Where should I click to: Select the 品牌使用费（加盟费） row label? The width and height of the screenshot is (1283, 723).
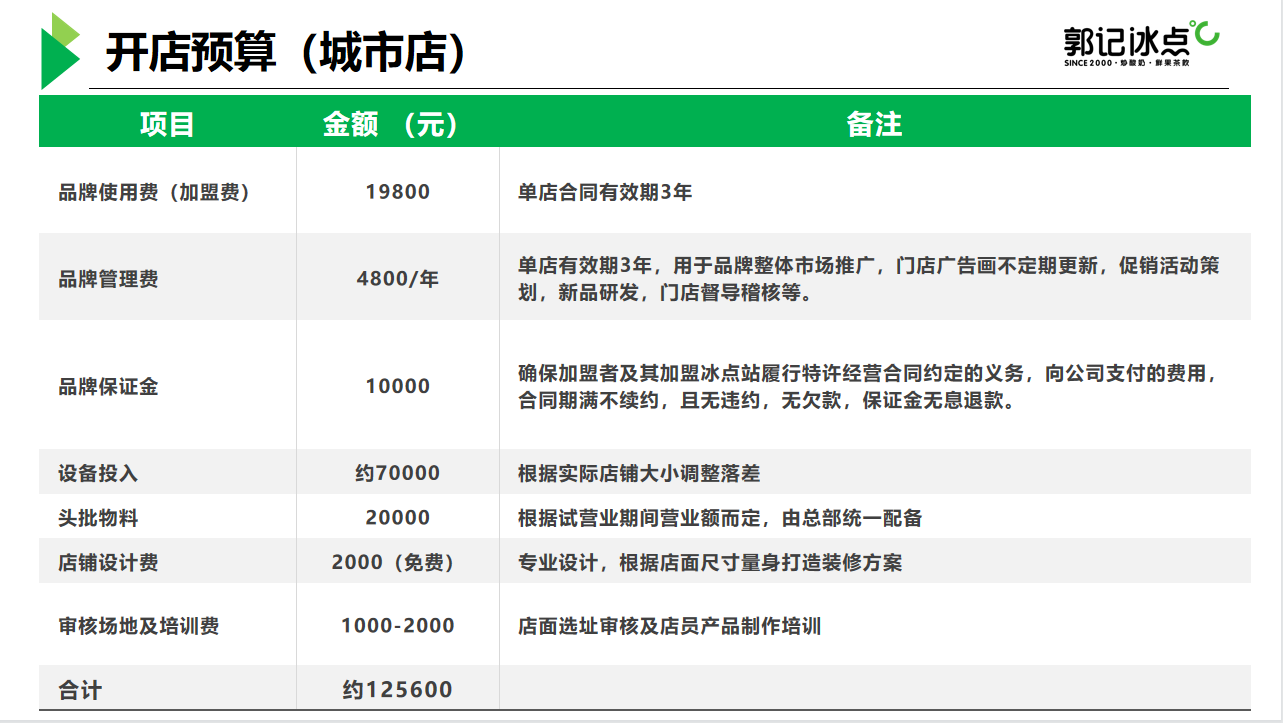click(154, 193)
